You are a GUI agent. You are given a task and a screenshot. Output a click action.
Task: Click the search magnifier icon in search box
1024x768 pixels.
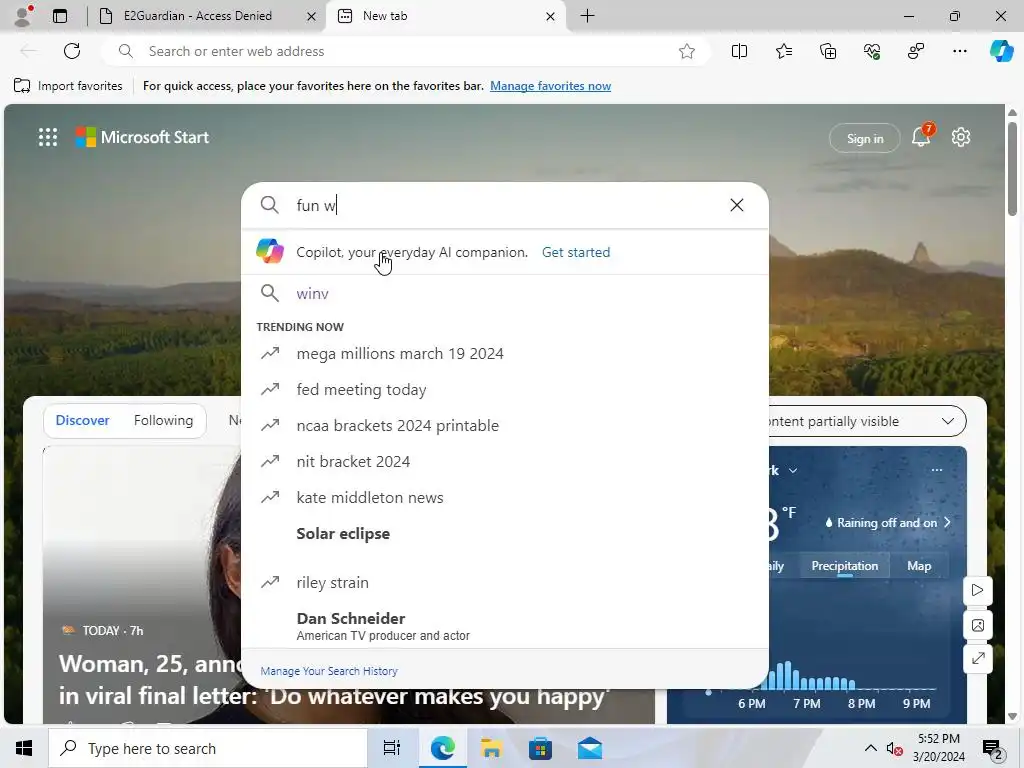point(270,205)
